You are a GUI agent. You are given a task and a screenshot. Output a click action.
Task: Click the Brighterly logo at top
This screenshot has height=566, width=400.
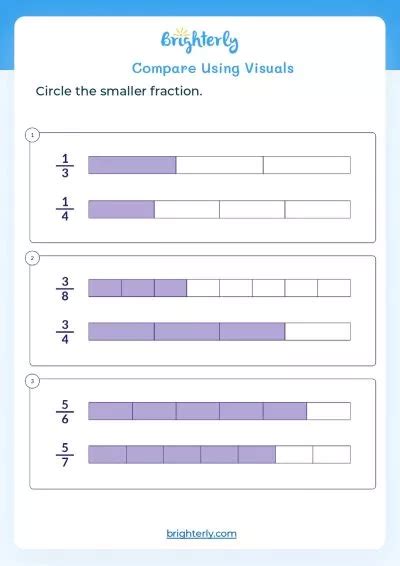[x=200, y=40]
